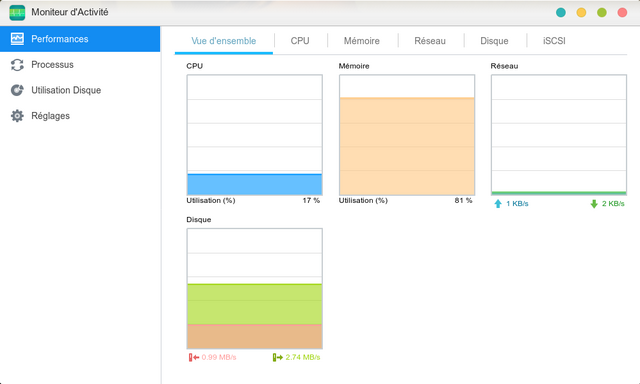Click the red disk read icon
Viewport: 640px width, 384px height.
click(x=193, y=357)
